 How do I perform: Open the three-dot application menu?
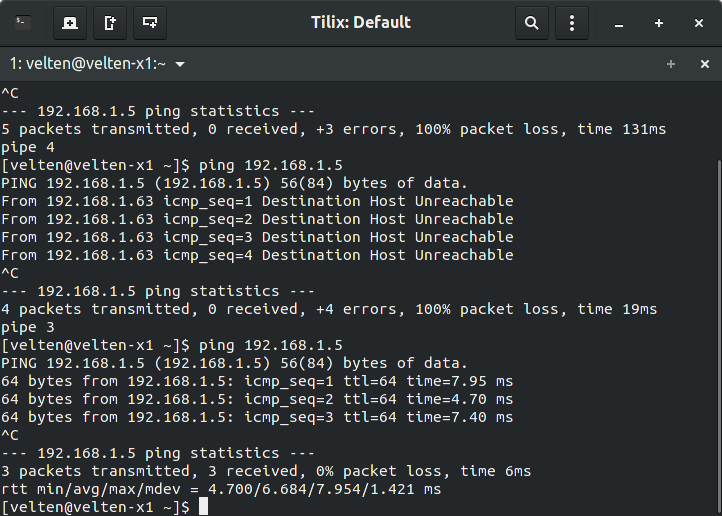click(x=572, y=23)
